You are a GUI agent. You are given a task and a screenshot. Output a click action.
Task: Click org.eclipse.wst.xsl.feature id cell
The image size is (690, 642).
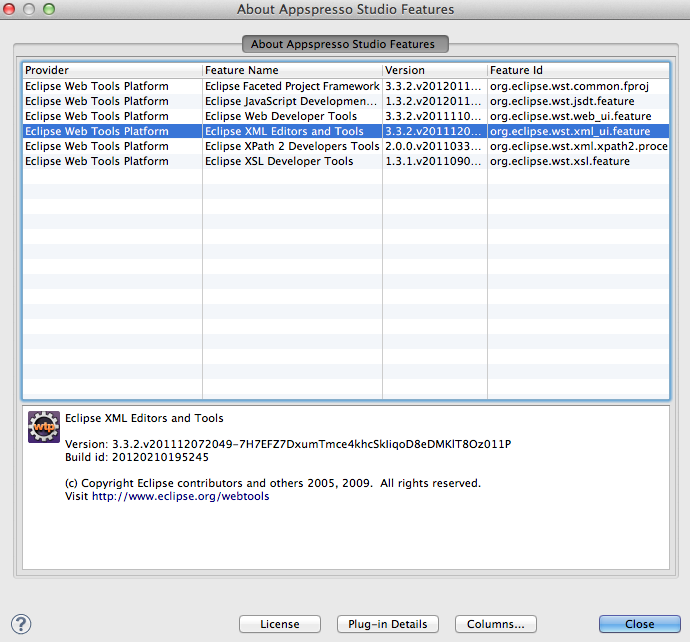[578, 161]
